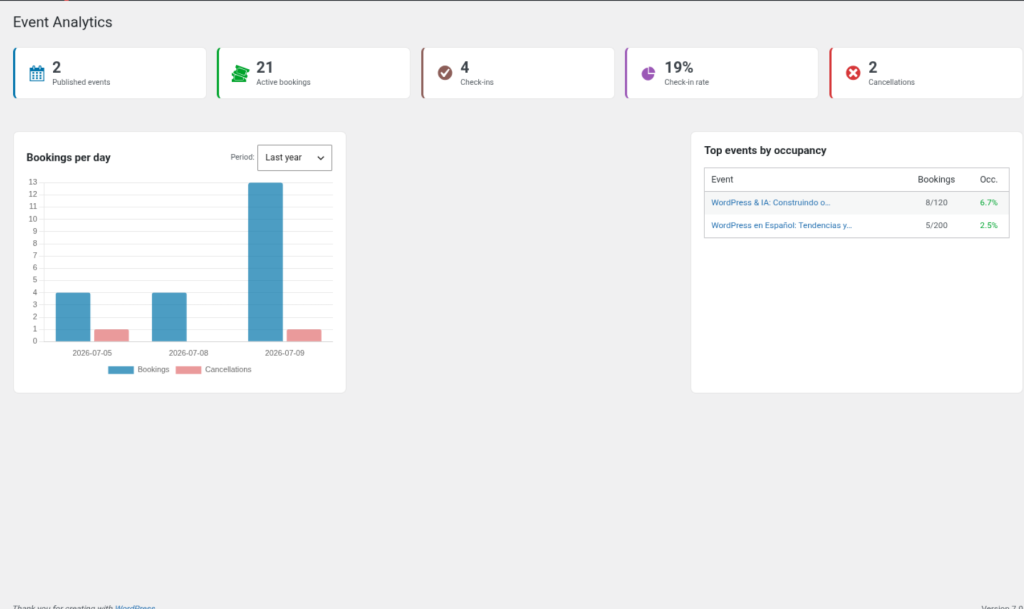Click the calendar icon for Published events

pyautogui.click(x=37, y=73)
